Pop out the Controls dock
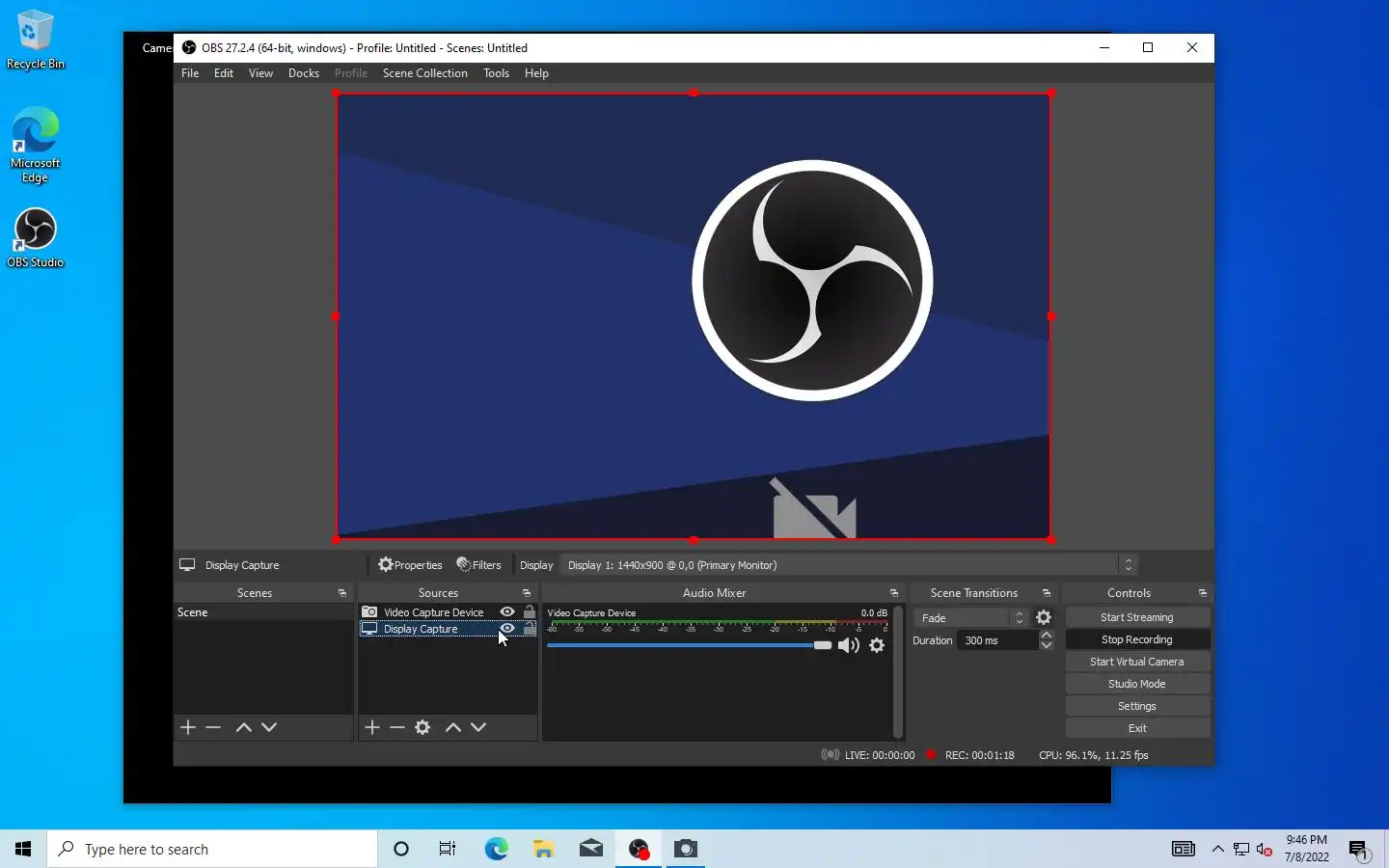Screen dimensions: 1389x868 click(x=1202, y=593)
